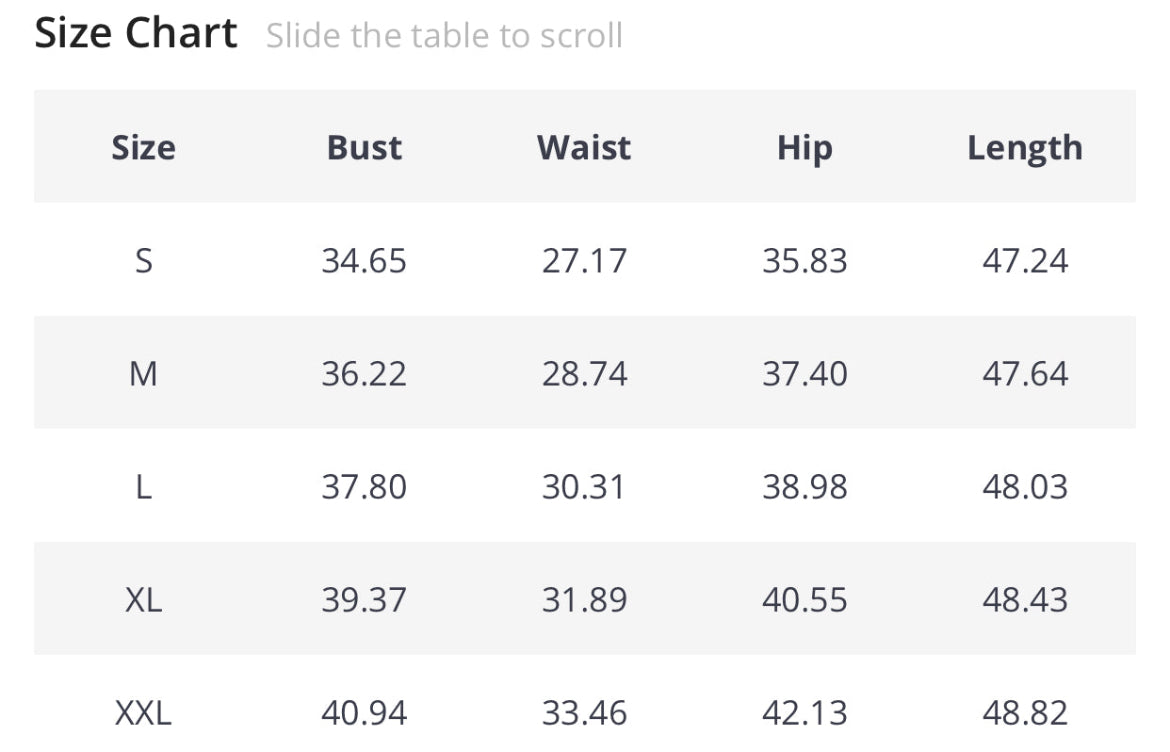This screenshot has height=752, width=1170.
Task: Select the XXL size row label
Action: 143,712
